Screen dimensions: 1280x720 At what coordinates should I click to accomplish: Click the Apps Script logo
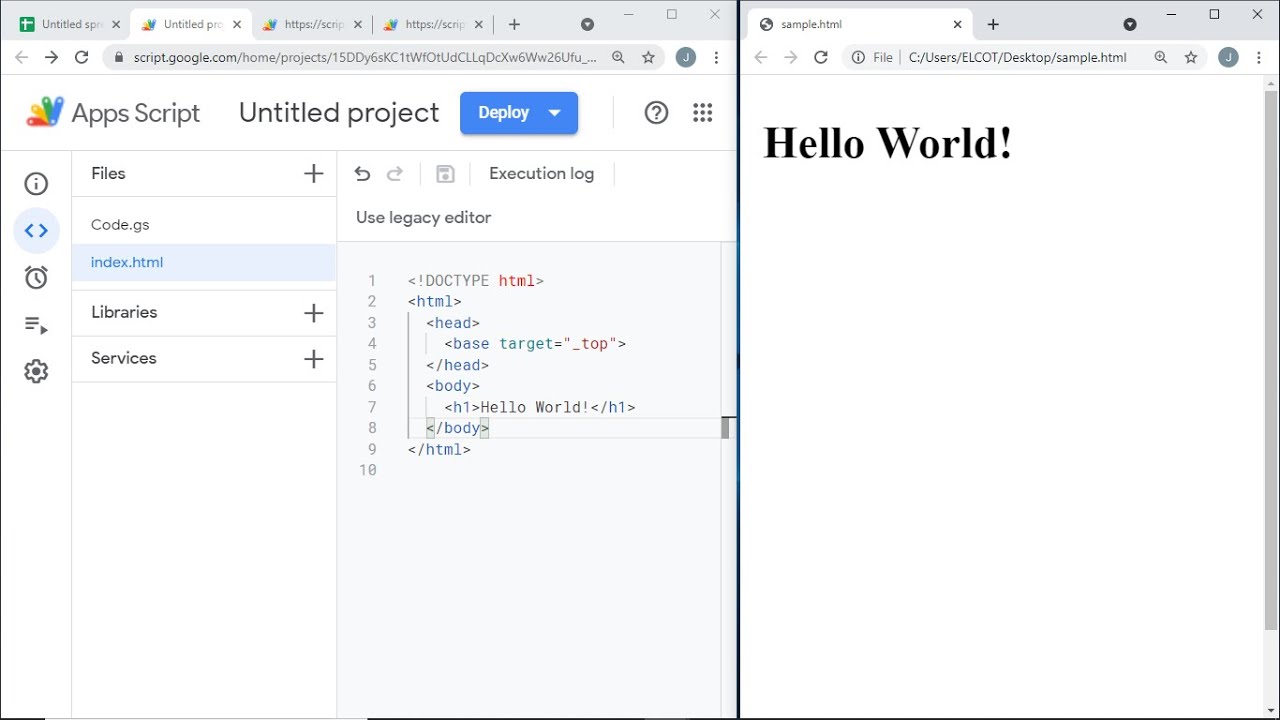(113, 113)
